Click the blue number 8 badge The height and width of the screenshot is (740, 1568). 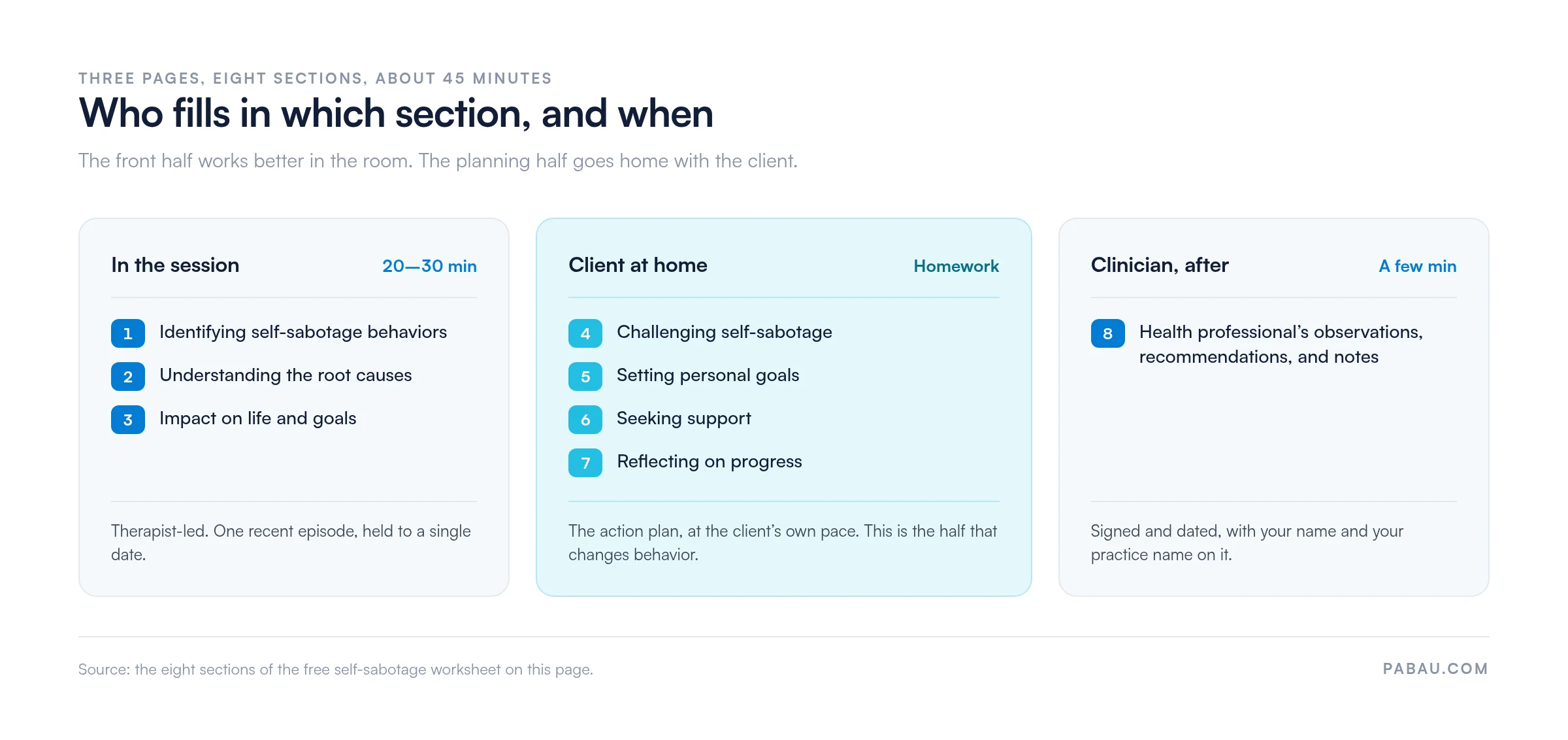(1108, 333)
